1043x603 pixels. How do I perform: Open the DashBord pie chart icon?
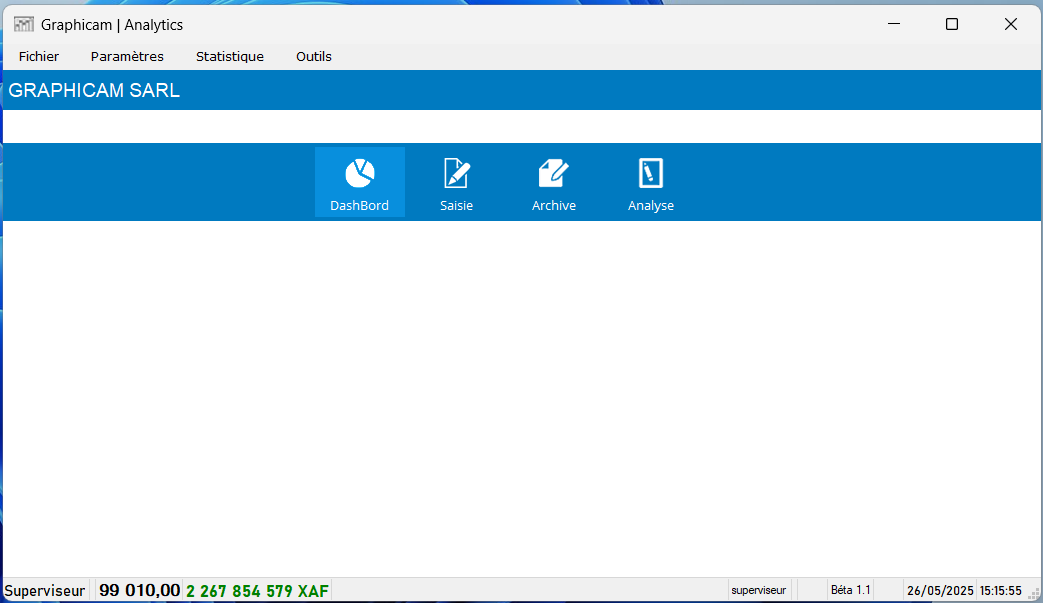[359, 174]
